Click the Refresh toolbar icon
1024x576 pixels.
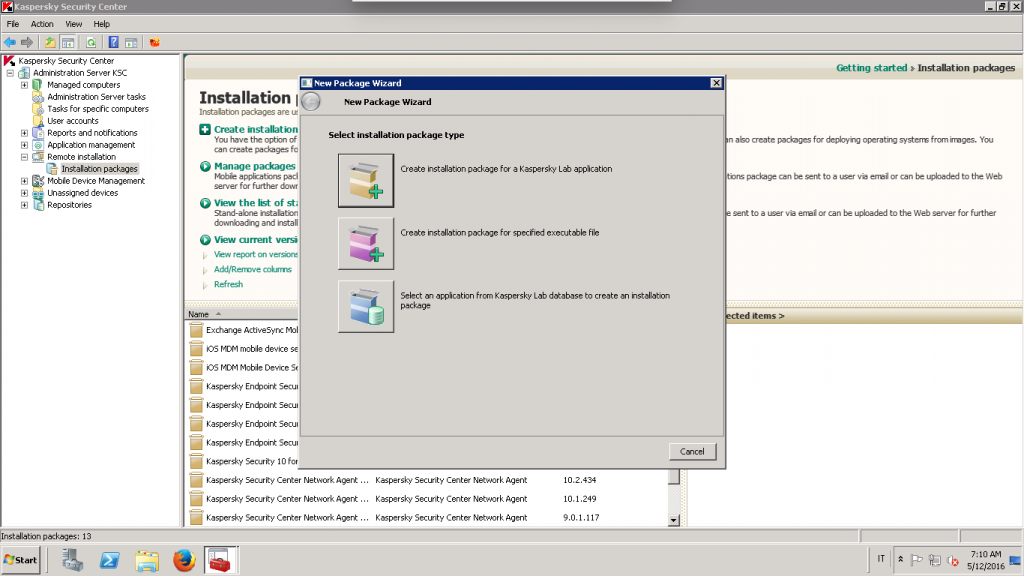click(x=91, y=42)
